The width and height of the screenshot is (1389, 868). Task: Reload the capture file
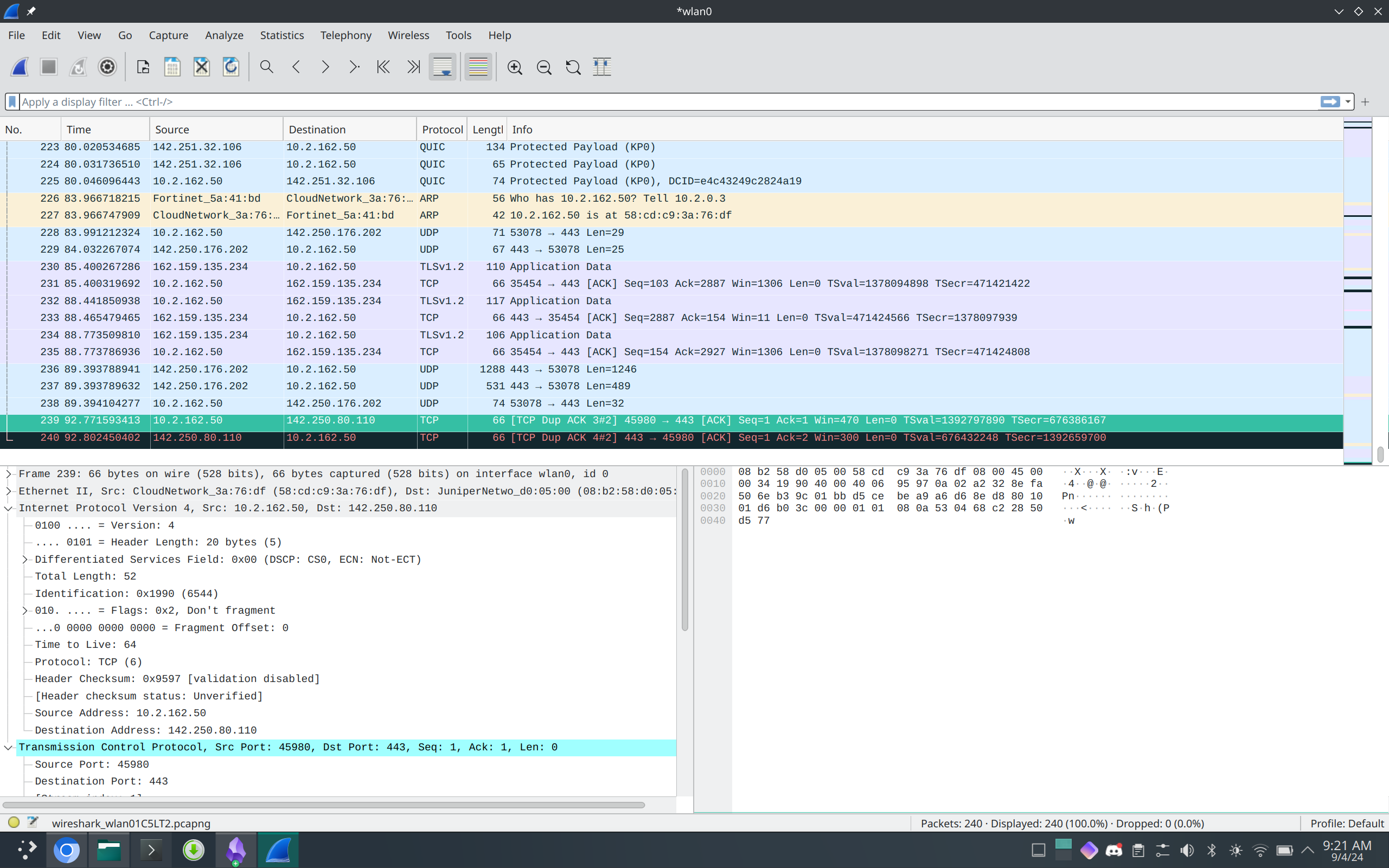click(231, 67)
